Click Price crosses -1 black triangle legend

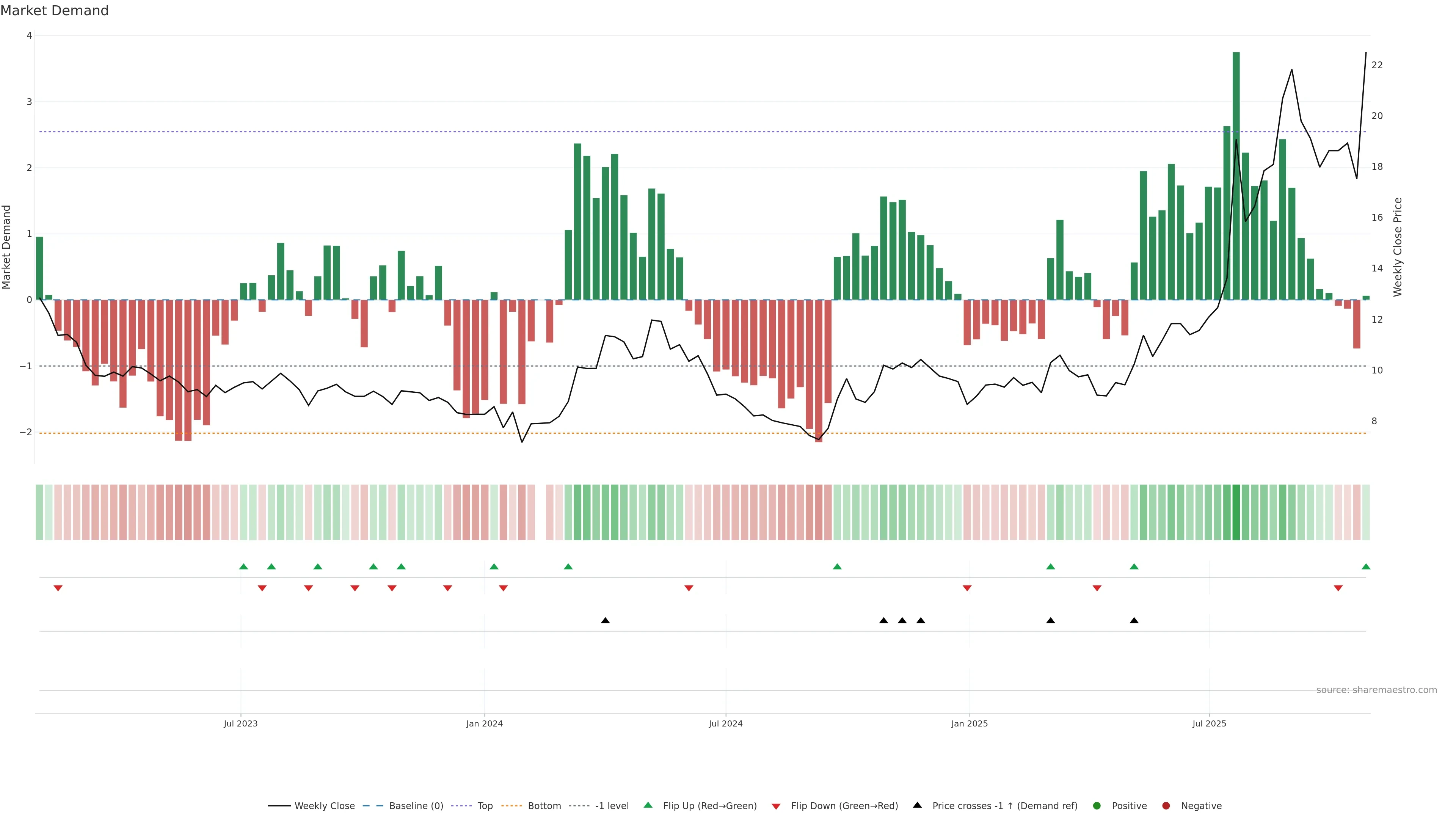tap(917, 805)
